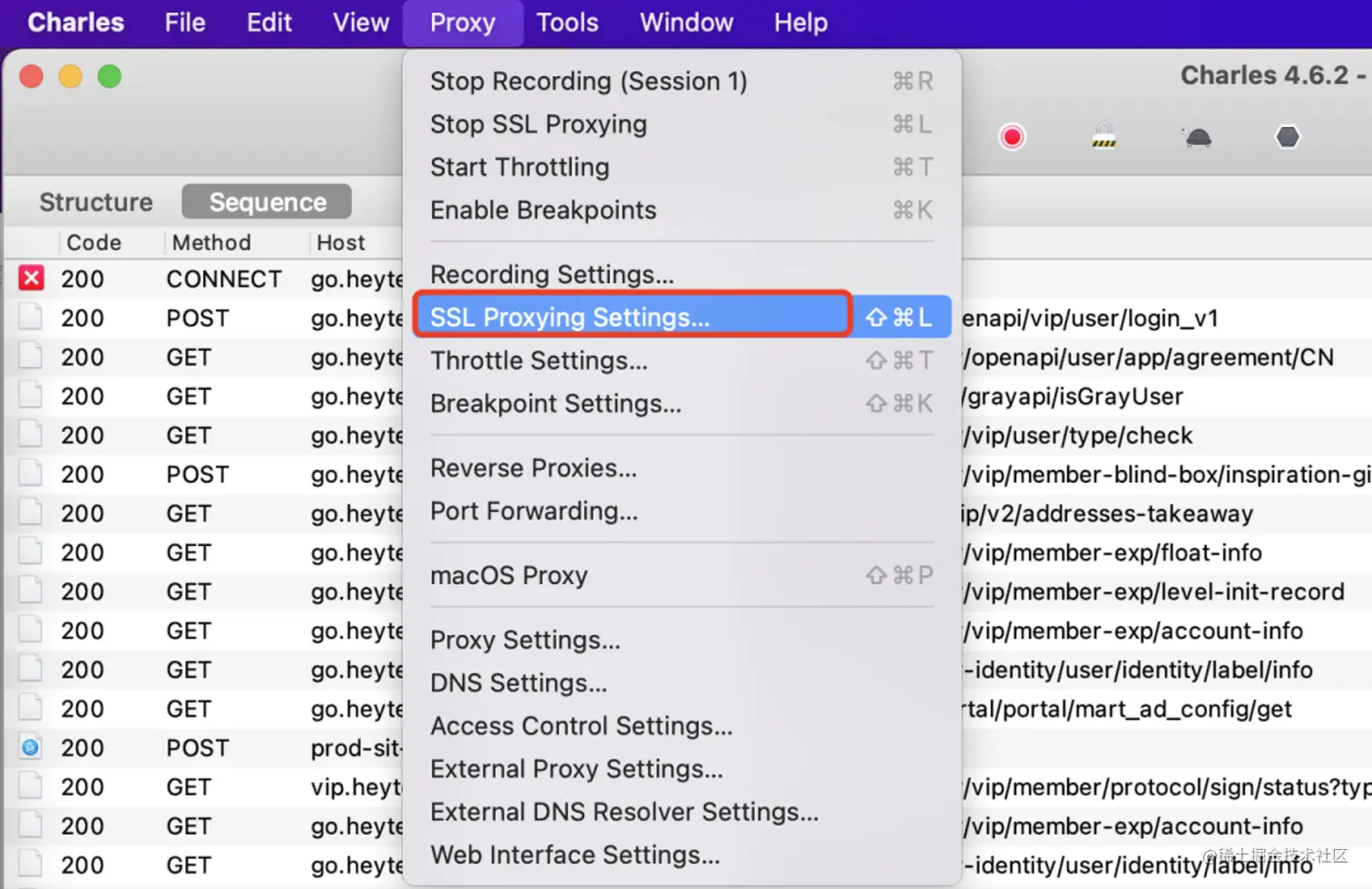Open the Charles application menu
The width and height of the screenshot is (1372, 889).
pos(75,22)
